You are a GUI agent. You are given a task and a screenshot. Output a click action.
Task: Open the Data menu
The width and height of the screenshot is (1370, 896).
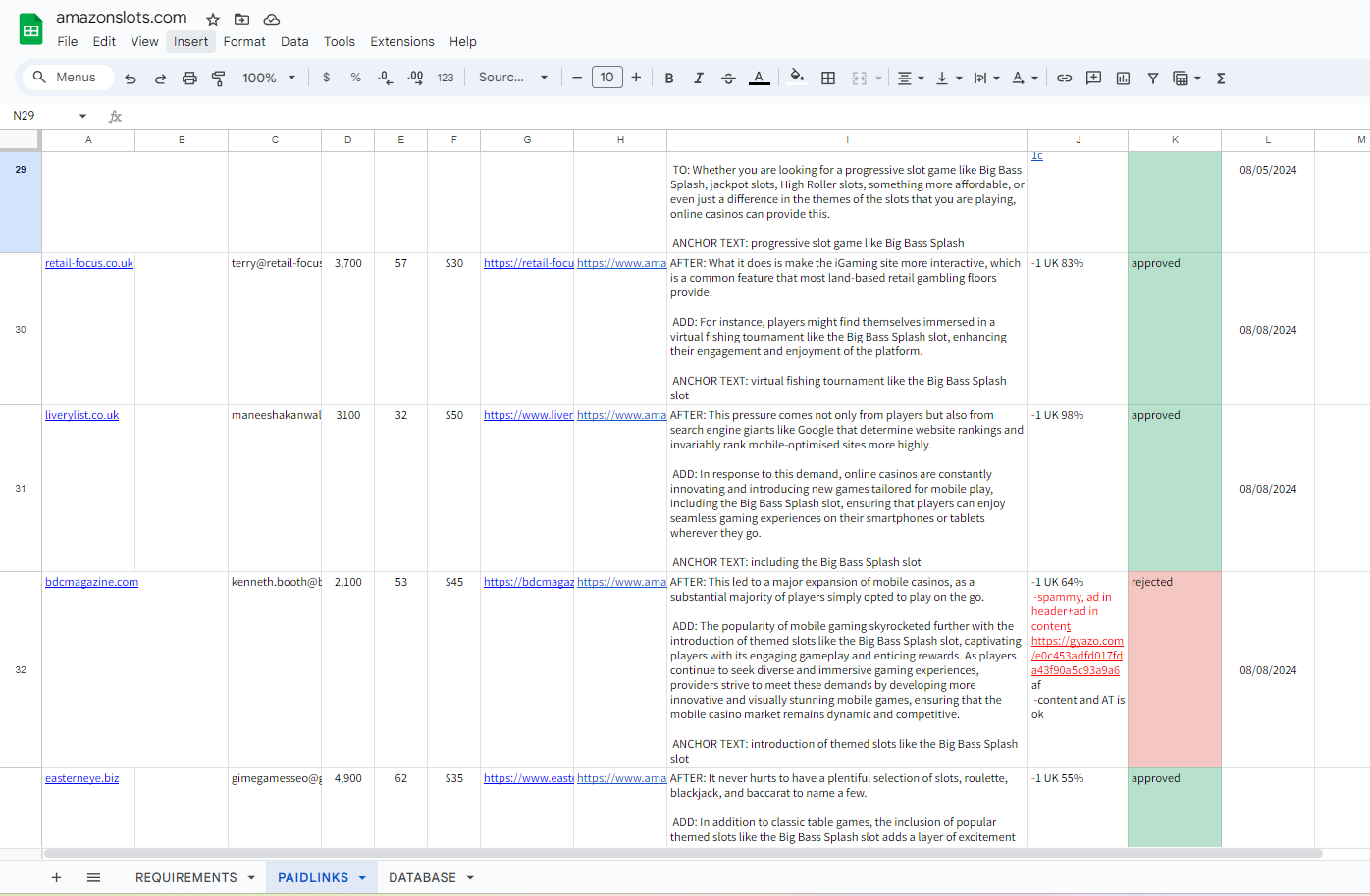click(x=294, y=41)
